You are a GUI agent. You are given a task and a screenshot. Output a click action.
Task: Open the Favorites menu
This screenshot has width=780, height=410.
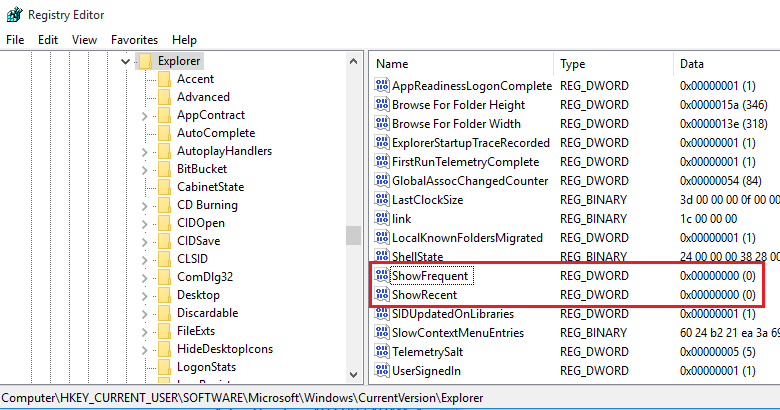[134, 40]
